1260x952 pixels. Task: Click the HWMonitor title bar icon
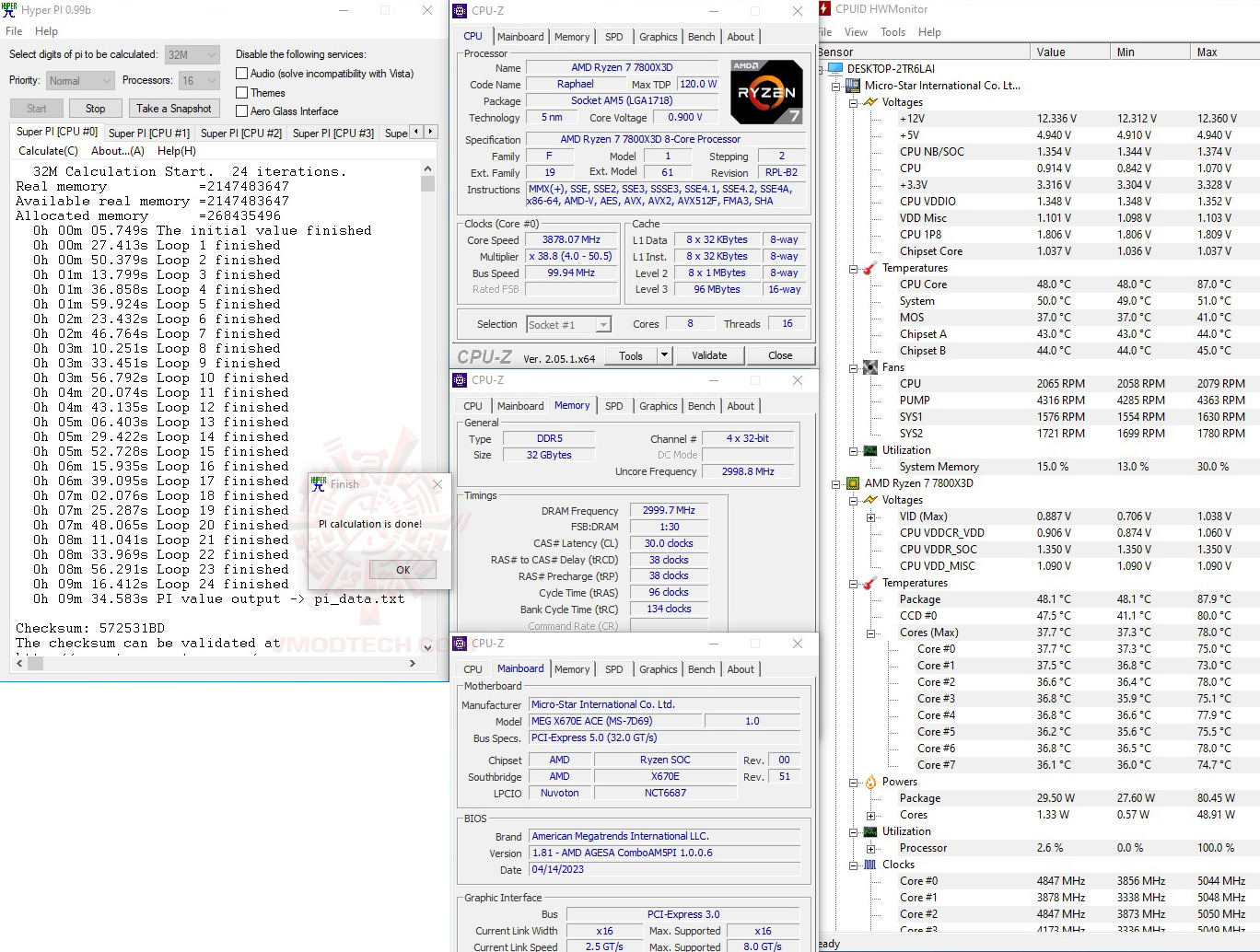(823, 9)
